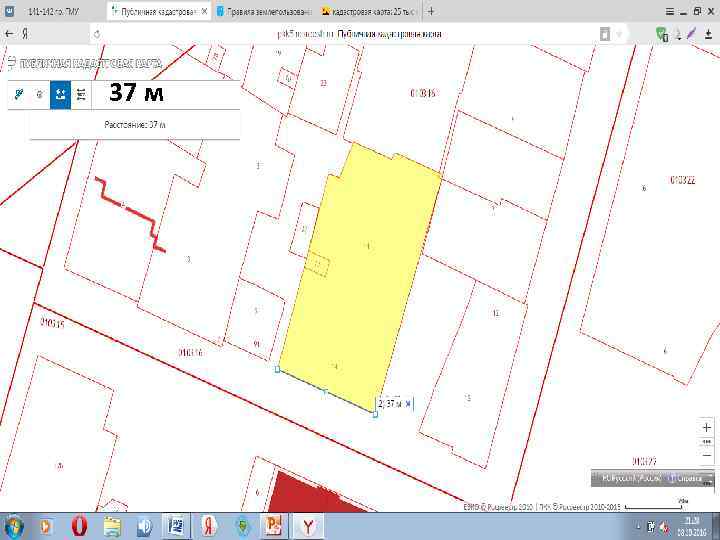This screenshot has width=720, height=540.
Task: Select the first measurement tool icon
Action: pos(19,95)
